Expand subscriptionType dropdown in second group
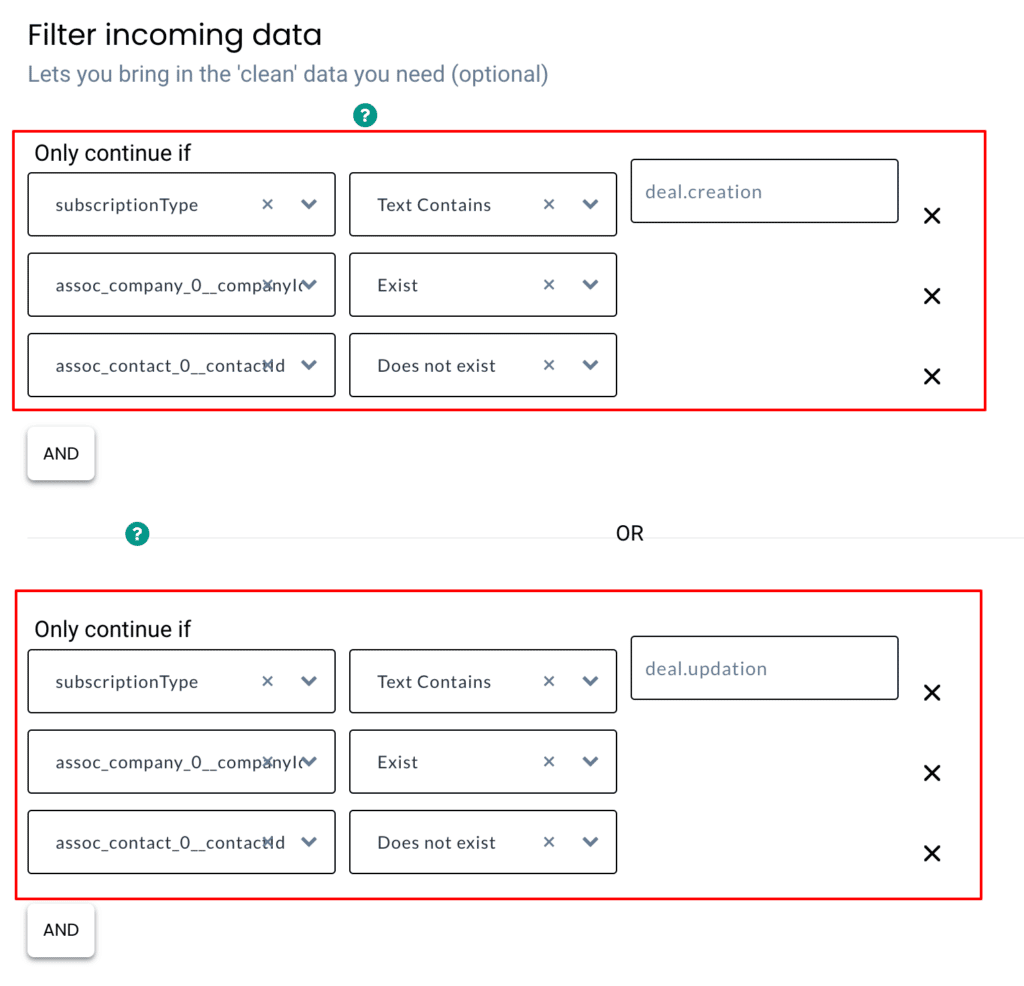The height and width of the screenshot is (986, 1024). pos(309,681)
